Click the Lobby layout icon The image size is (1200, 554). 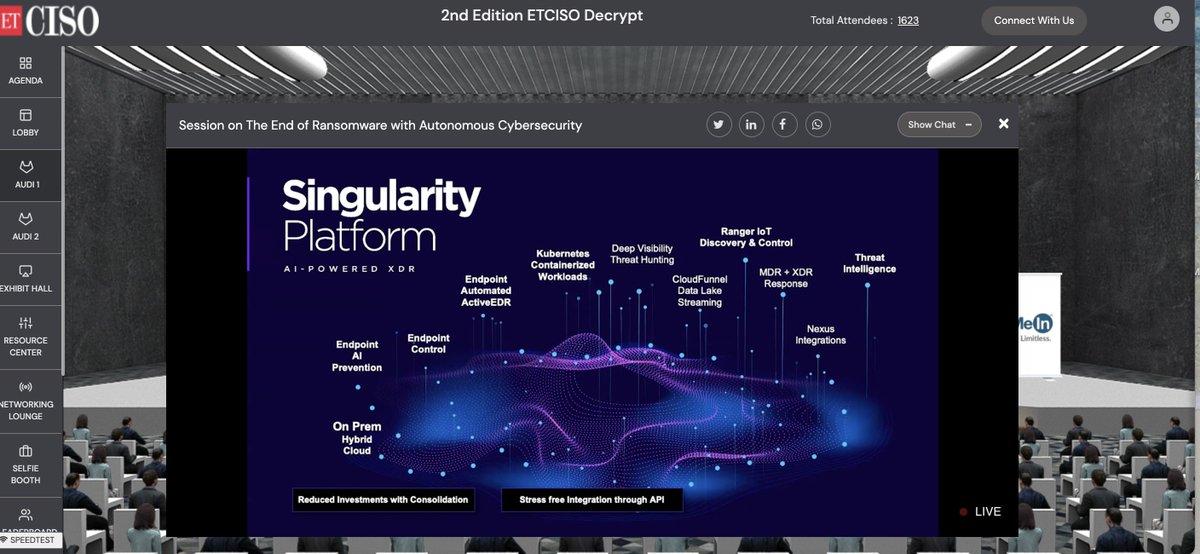(x=26, y=114)
